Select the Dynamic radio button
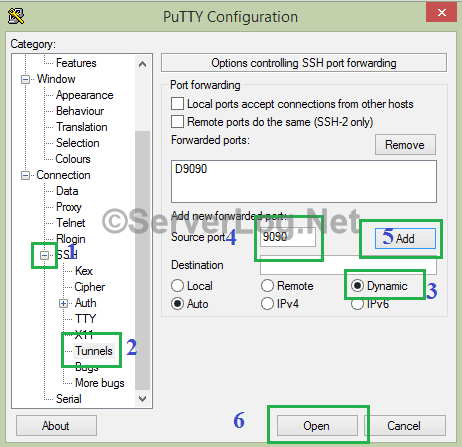The width and height of the screenshot is (462, 447). (357, 286)
